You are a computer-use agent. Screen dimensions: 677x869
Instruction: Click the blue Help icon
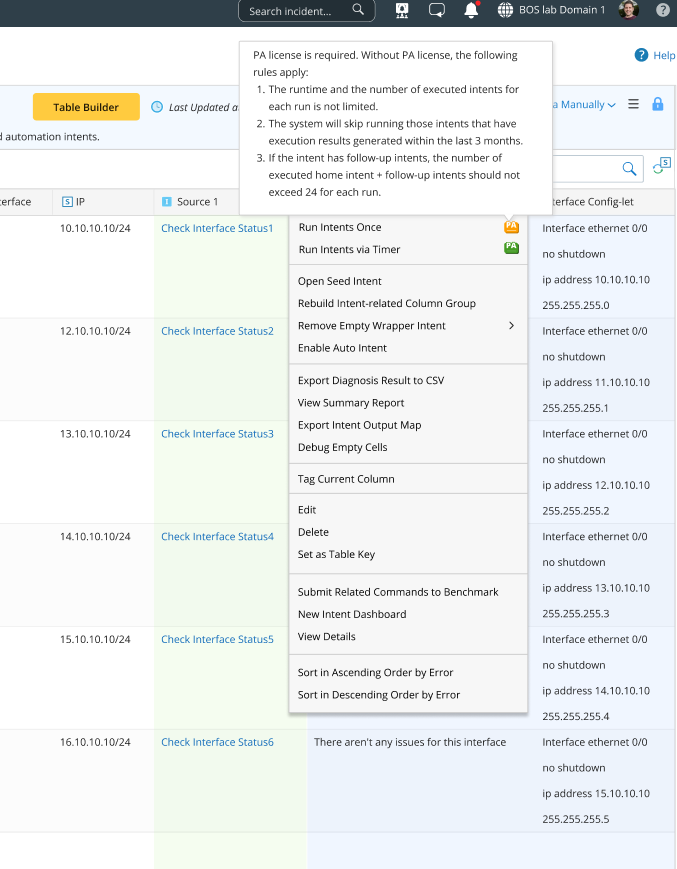[x=641, y=55]
